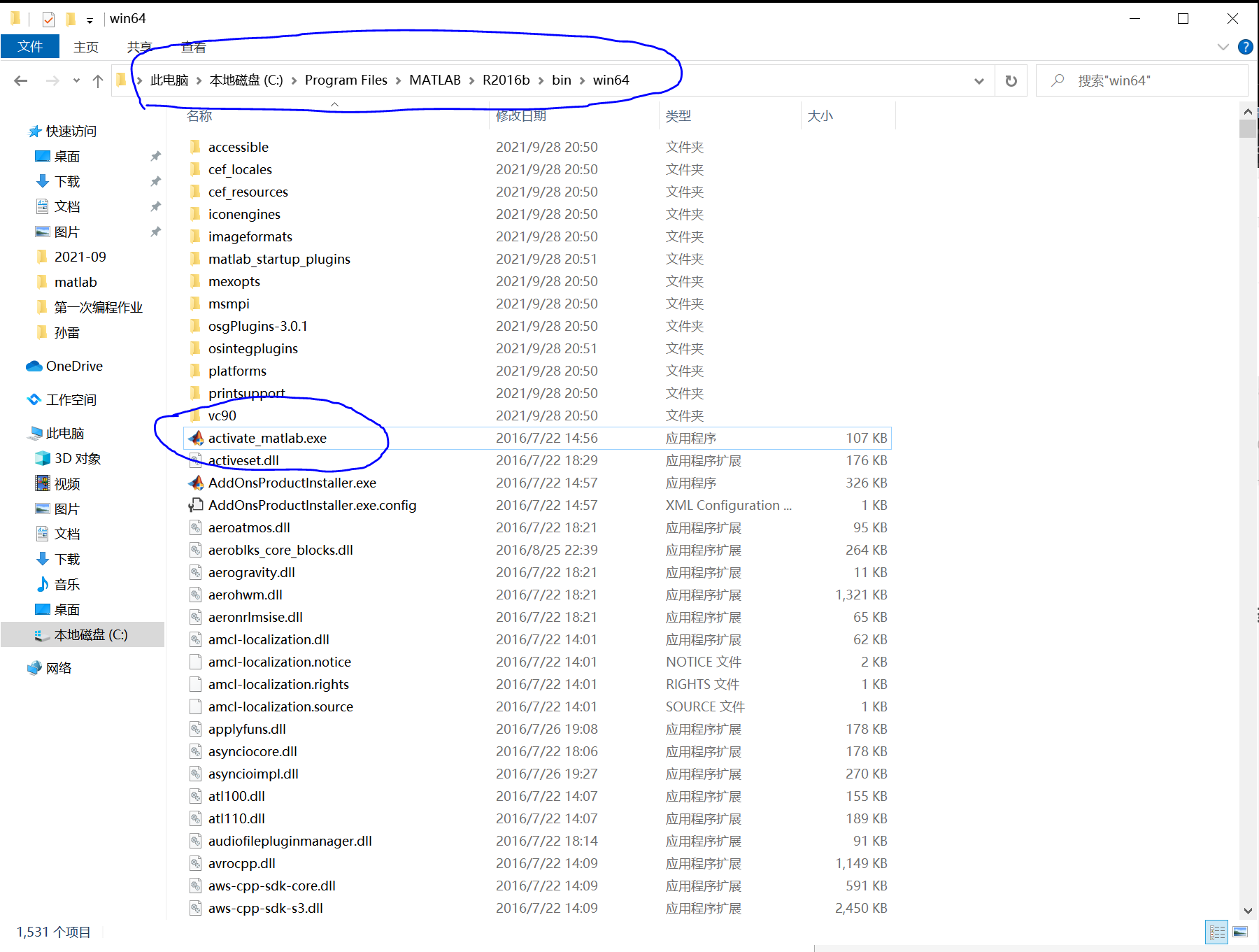Open 音乐 under This PC
Screen dimensions: 1259x952
pos(67,585)
